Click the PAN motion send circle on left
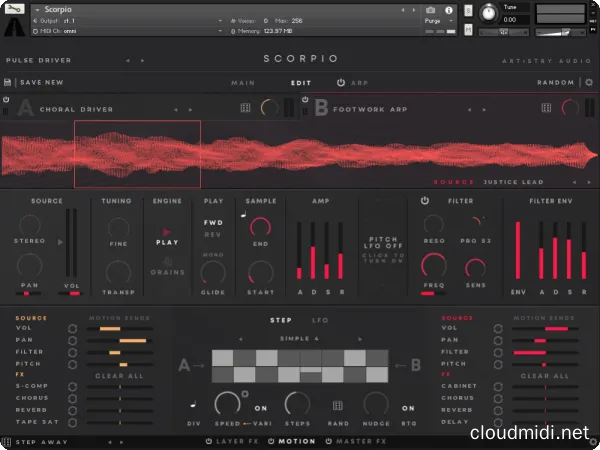600x450 pixels. click(72, 341)
